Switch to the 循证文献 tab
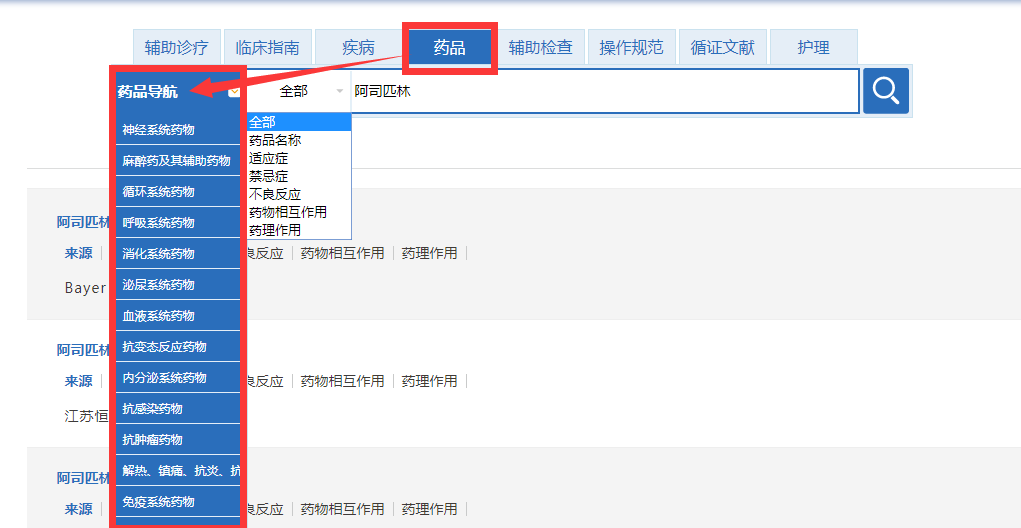Viewport: 1021px width, 528px height. point(723,48)
